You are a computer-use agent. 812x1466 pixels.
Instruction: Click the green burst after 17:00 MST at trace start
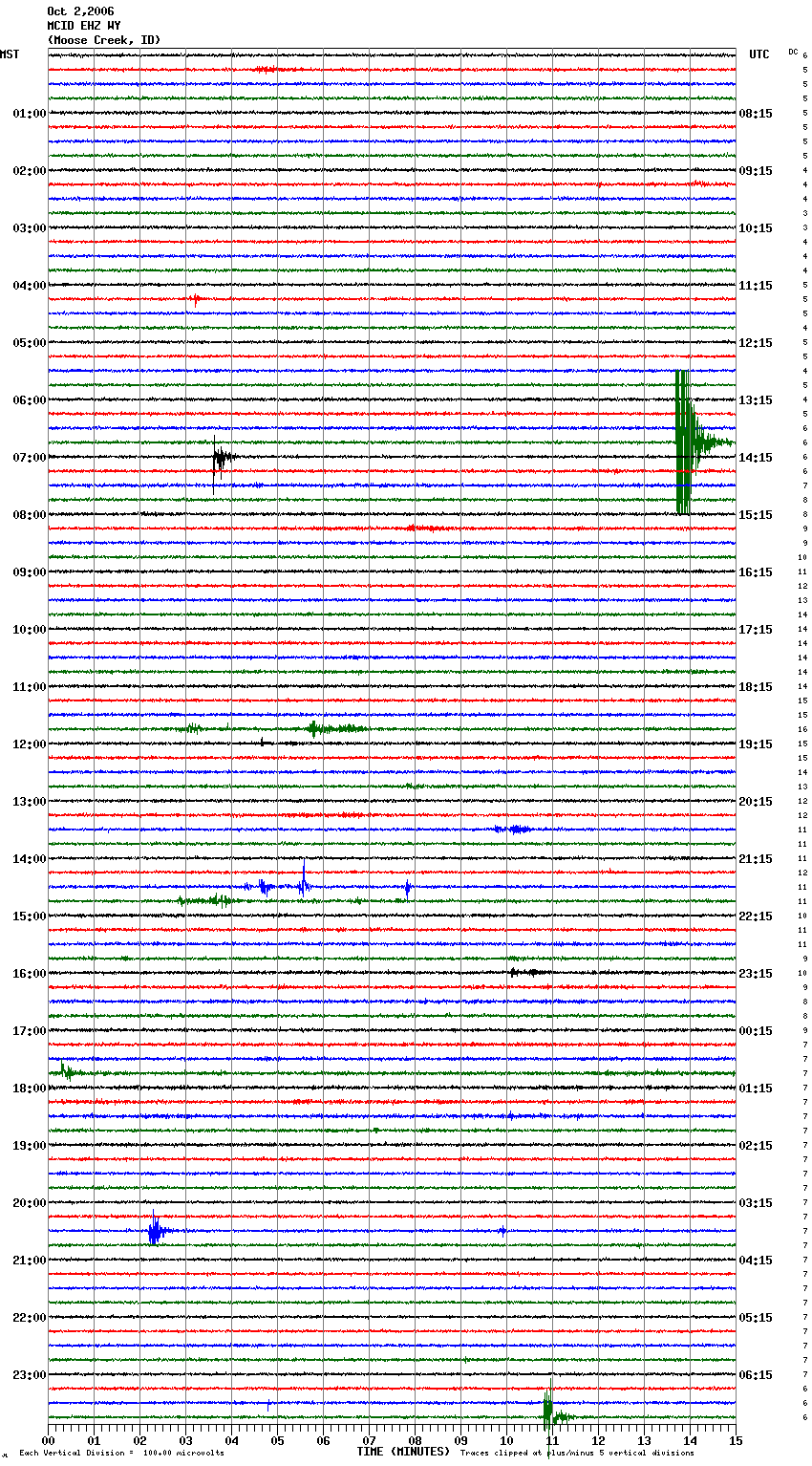pos(65,1072)
